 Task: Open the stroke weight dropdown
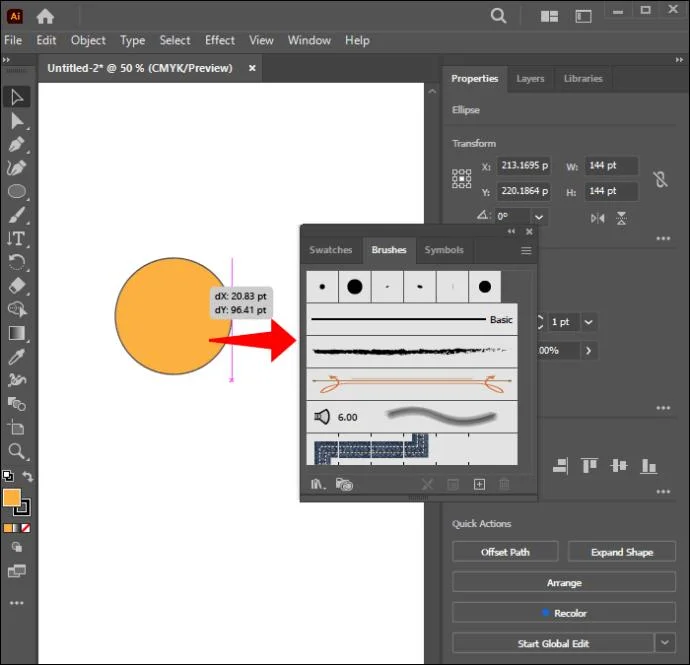(588, 322)
